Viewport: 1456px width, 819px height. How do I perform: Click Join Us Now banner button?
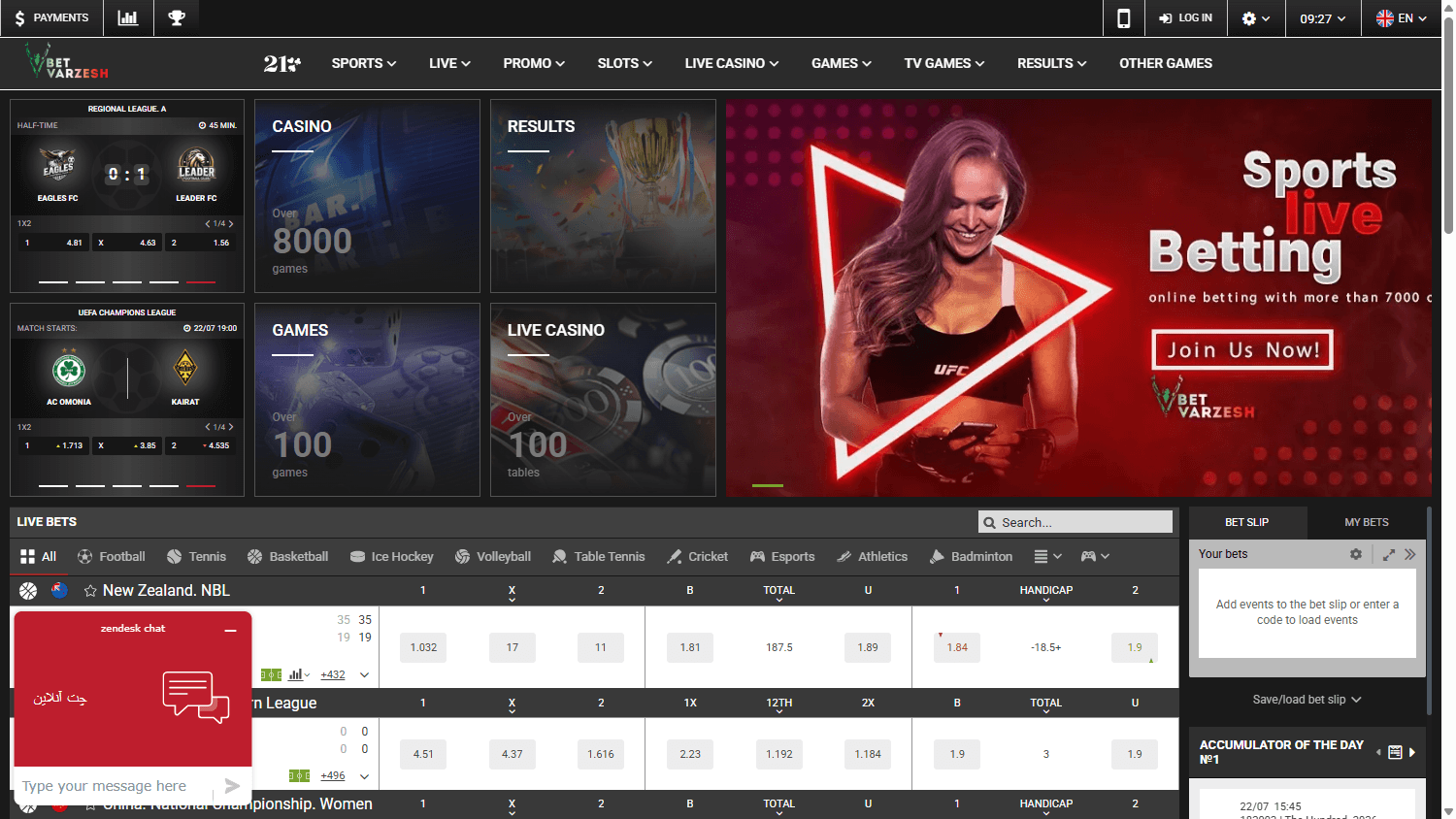[1242, 349]
